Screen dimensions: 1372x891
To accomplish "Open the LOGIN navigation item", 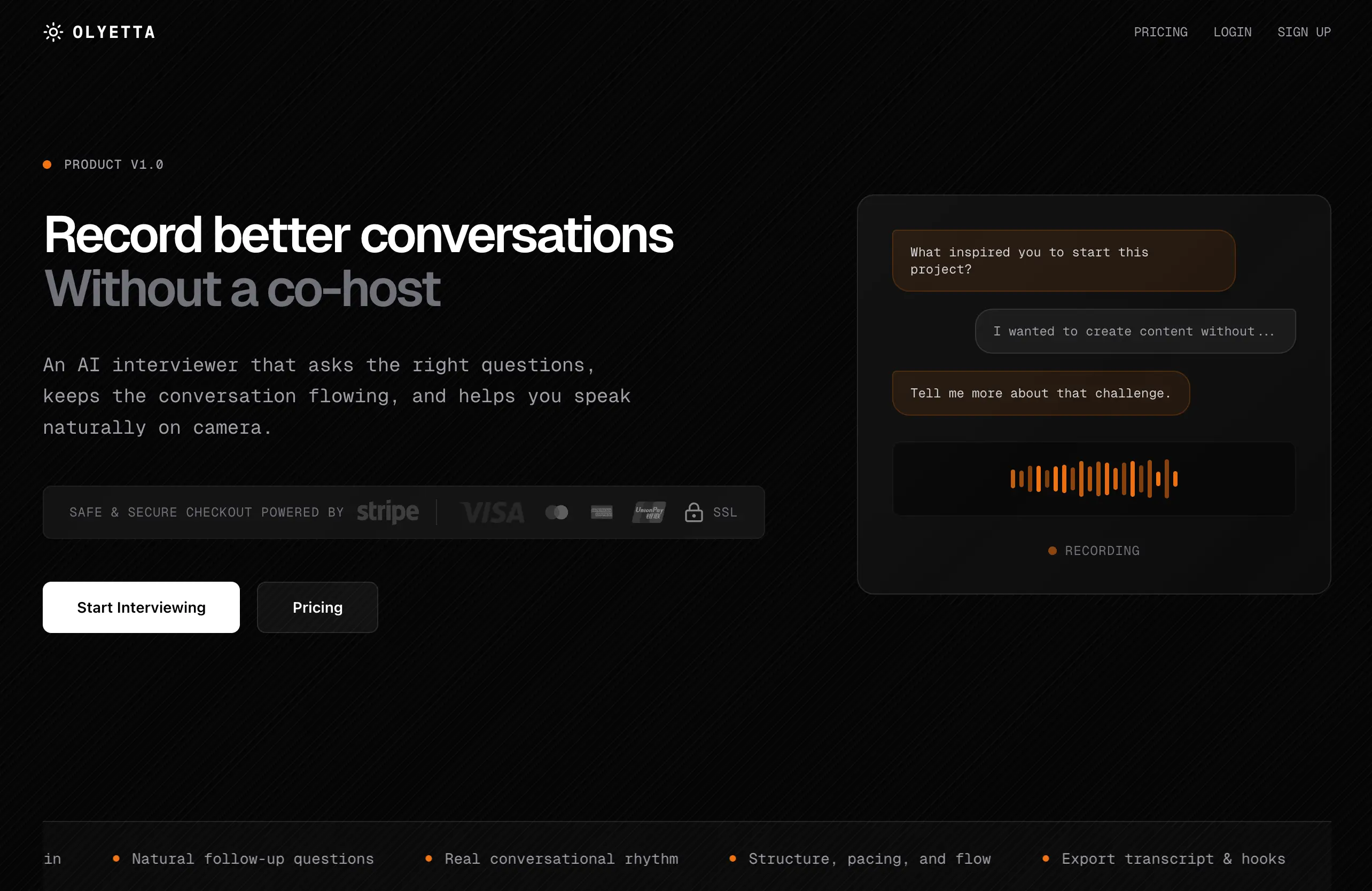I will pos(1233,32).
